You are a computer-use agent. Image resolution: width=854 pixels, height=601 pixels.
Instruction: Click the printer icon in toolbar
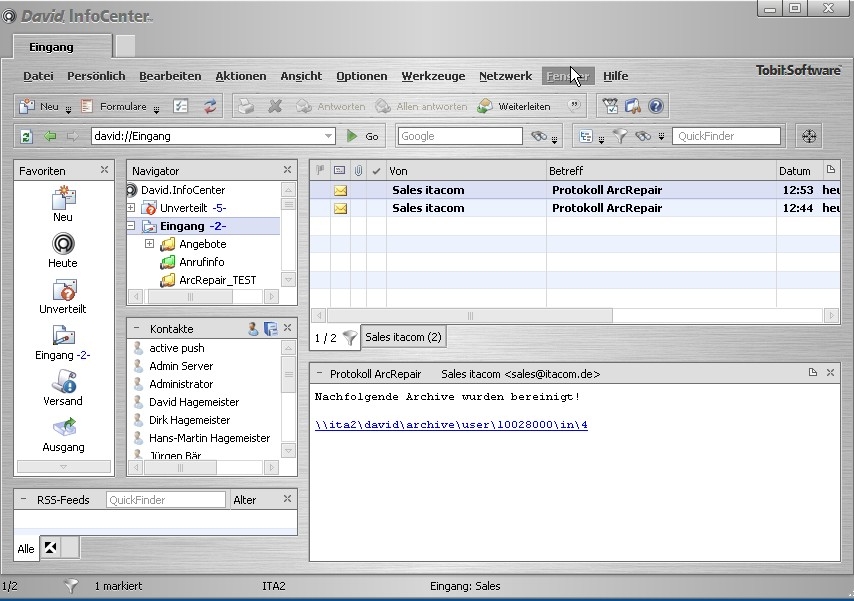pos(246,106)
